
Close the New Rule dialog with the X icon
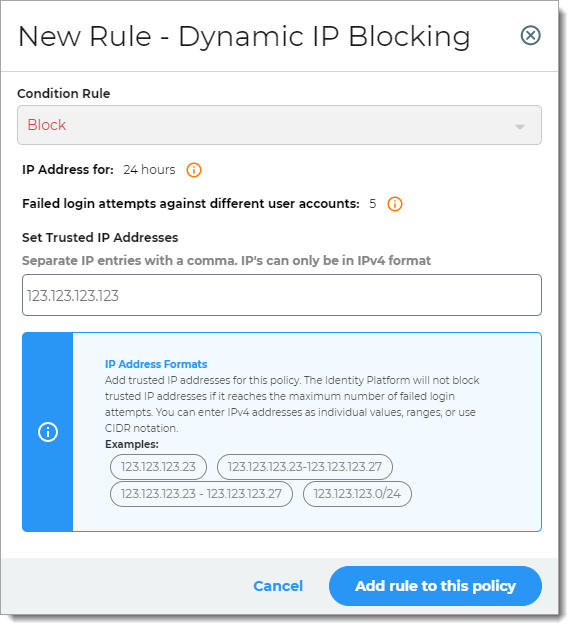point(530,35)
